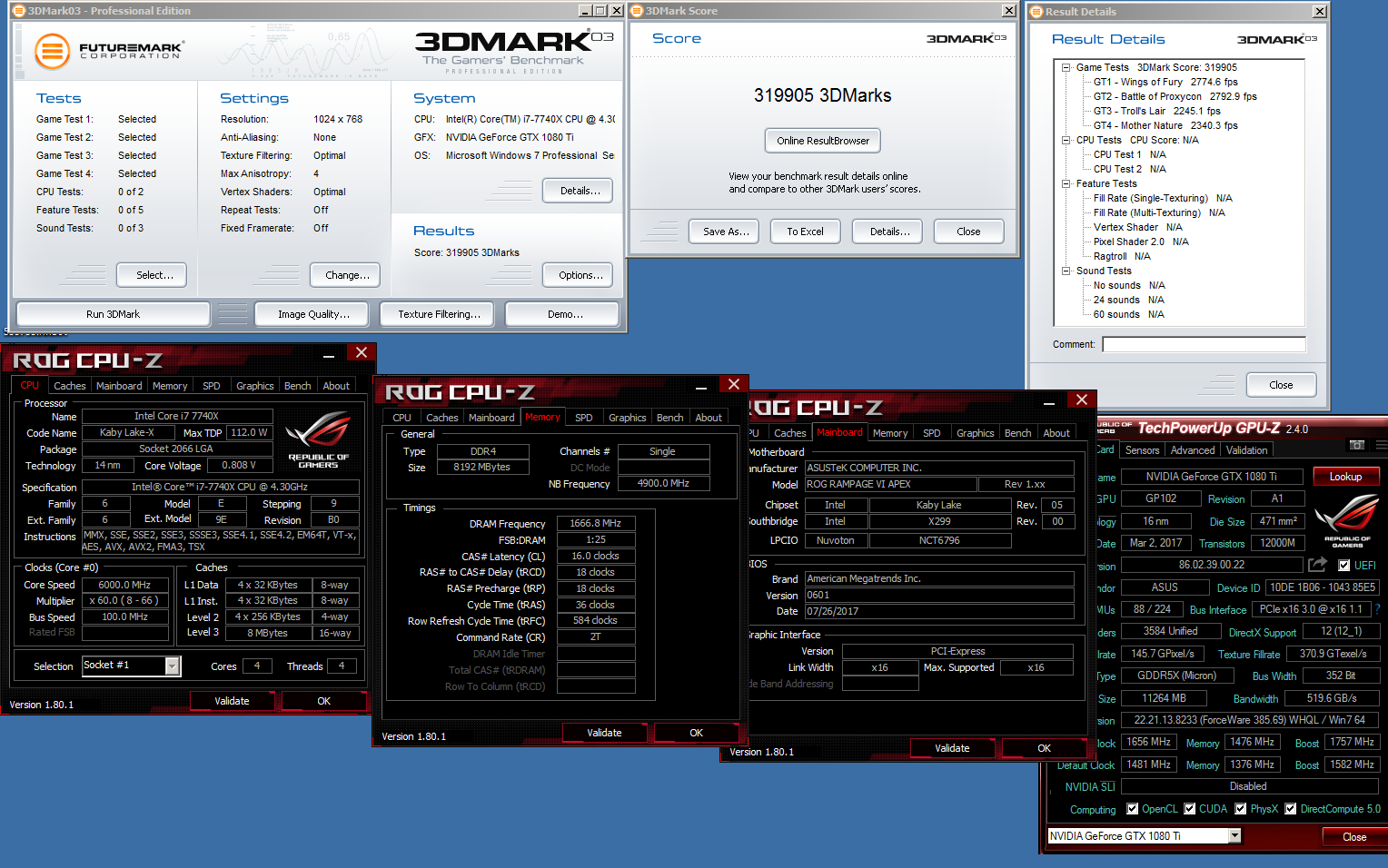Open Validation tab in GPU-Z
This screenshot has width=1388, height=868.
(x=1246, y=450)
